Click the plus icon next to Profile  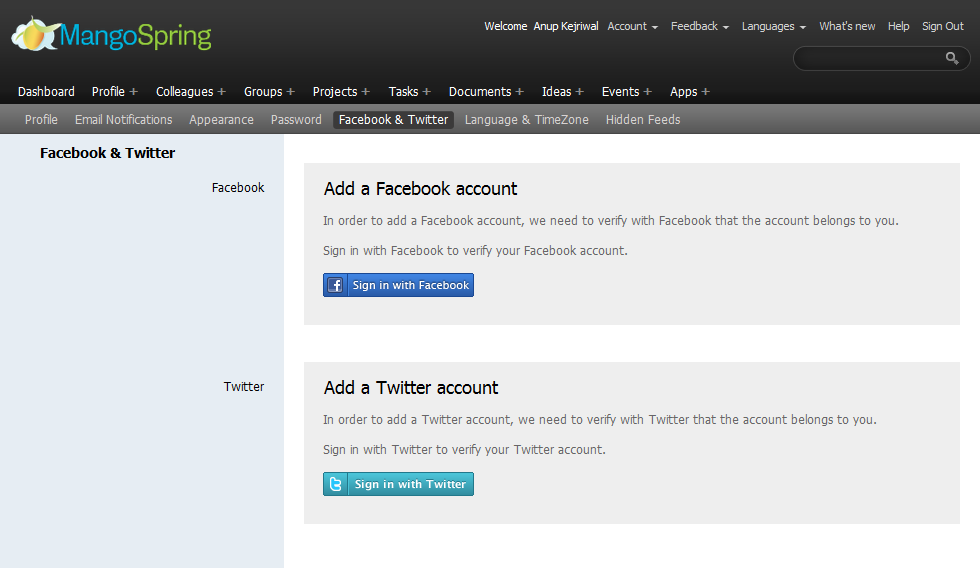[133, 92]
